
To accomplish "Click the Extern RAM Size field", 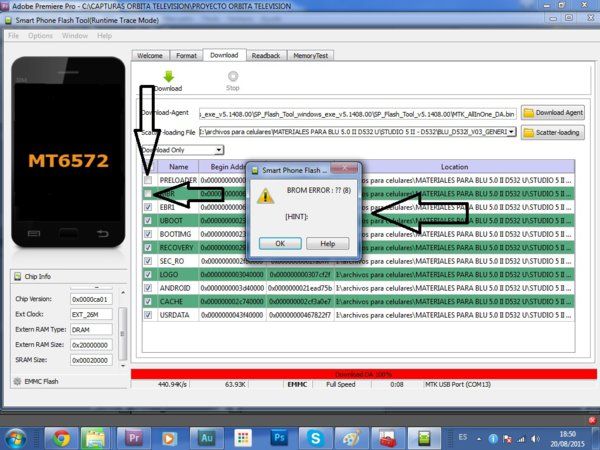I will click(x=91, y=345).
